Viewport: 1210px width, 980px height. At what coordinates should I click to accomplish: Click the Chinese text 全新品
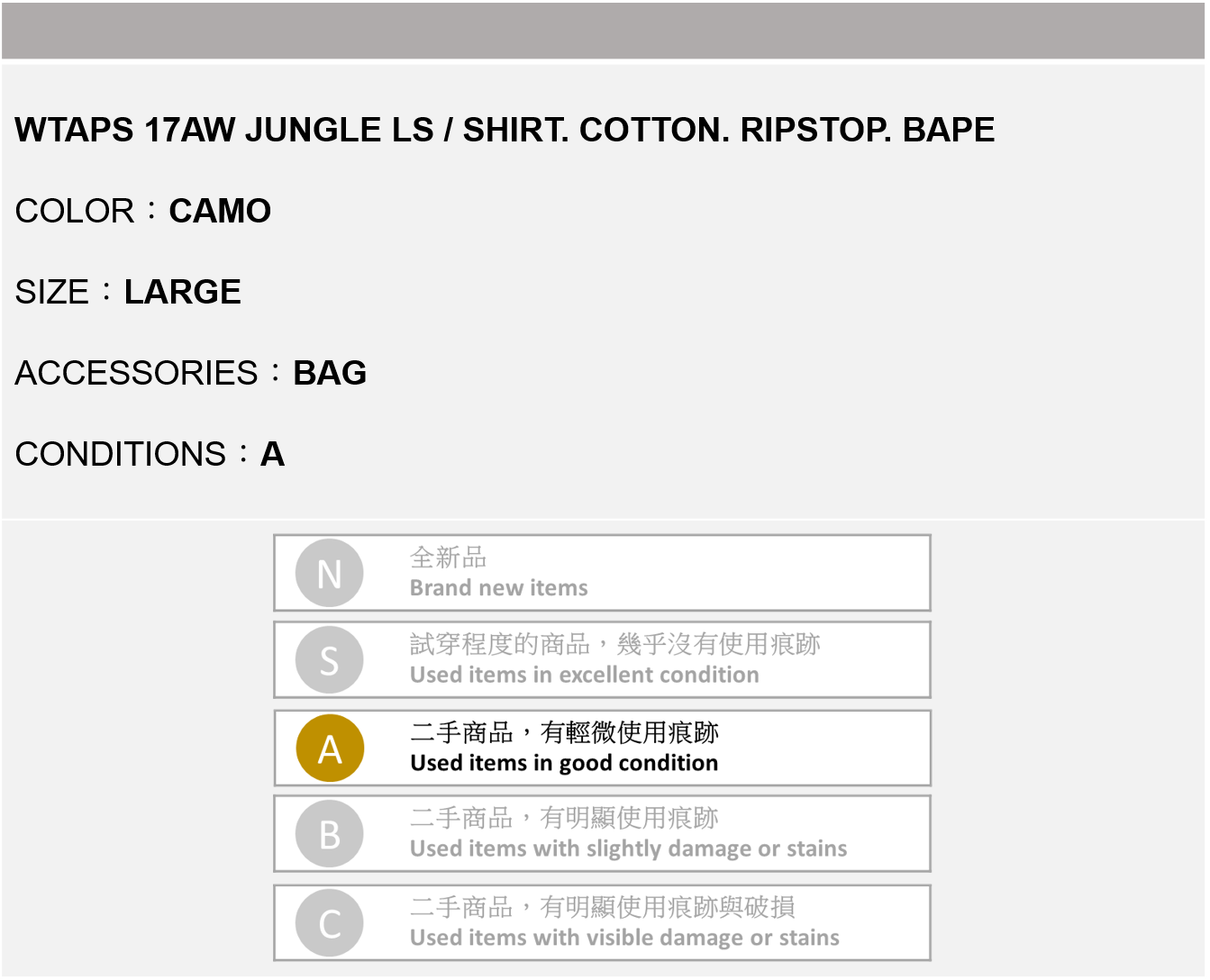pyautogui.click(x=448, y=558)
